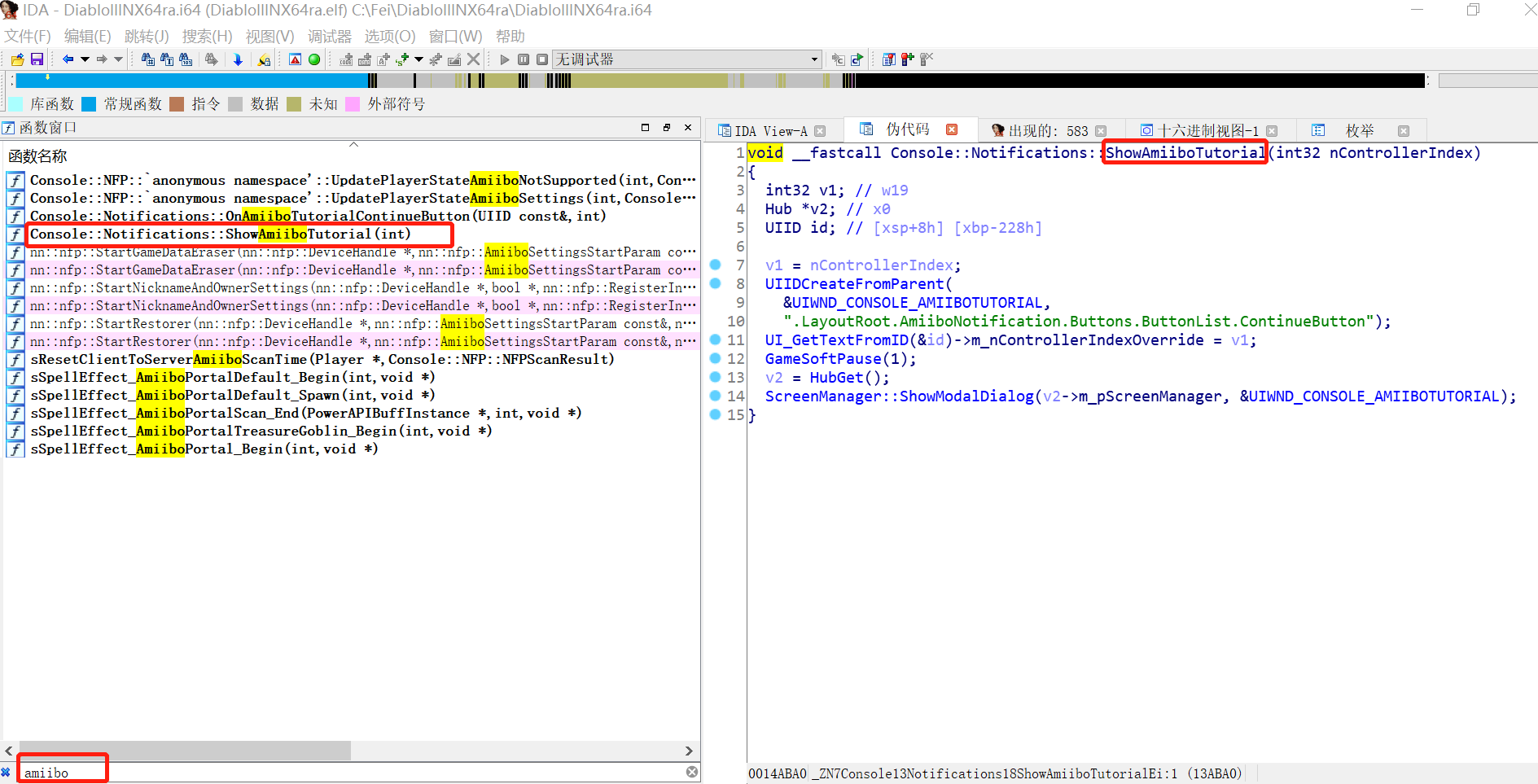Save the database with the floppy icon
The width and height of the screenshot is (1538, 784).
pyautogui.click(x=37, y=59)
